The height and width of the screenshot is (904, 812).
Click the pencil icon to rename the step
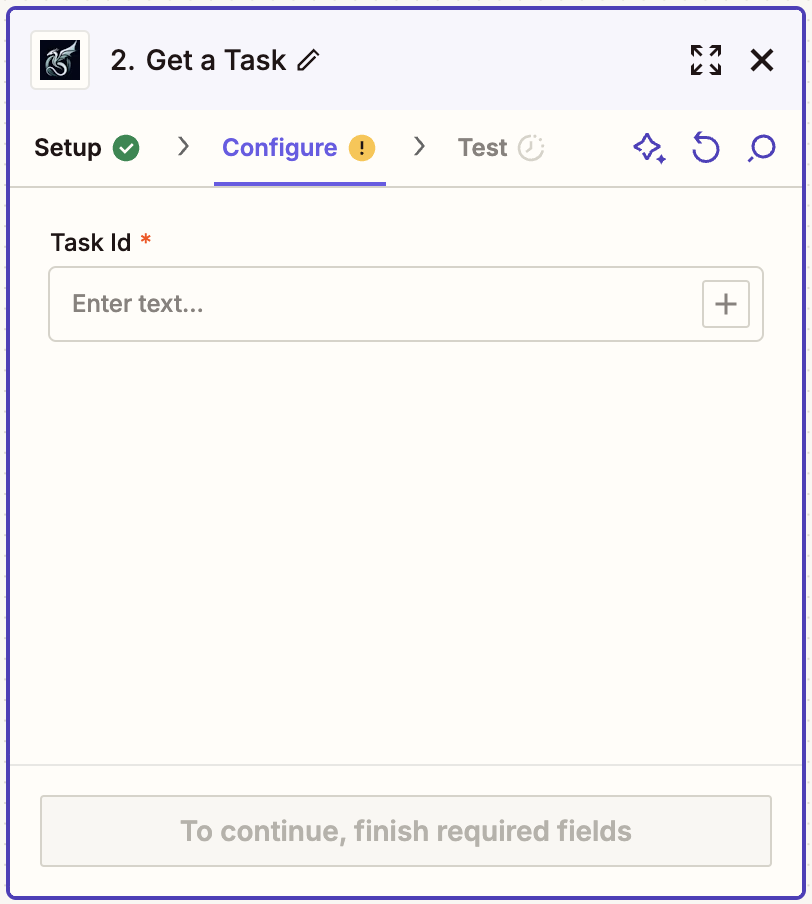[308, 60]
